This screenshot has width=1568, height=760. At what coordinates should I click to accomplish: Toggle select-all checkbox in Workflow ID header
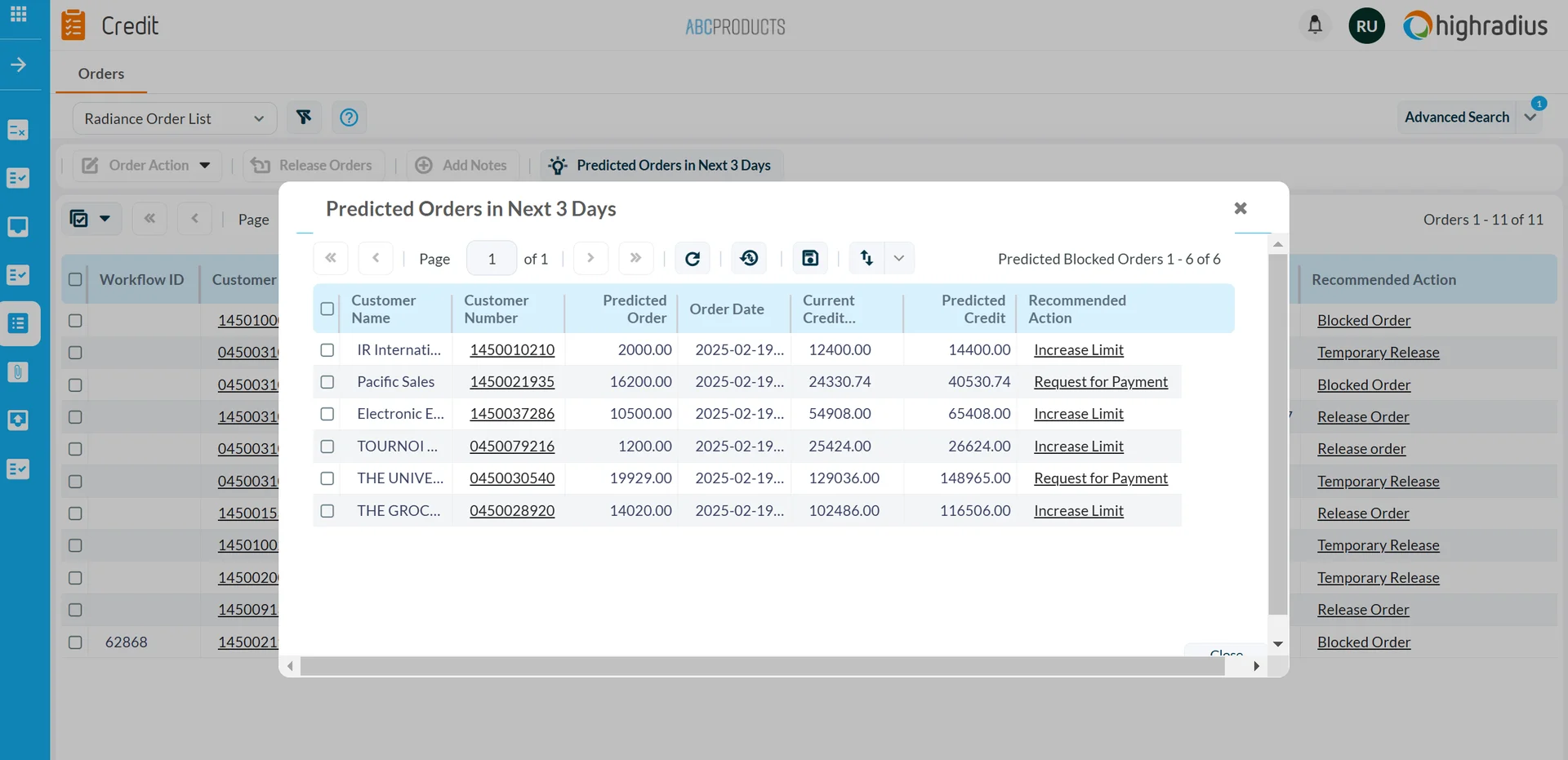pyautogui.click(x=75, y=279)
